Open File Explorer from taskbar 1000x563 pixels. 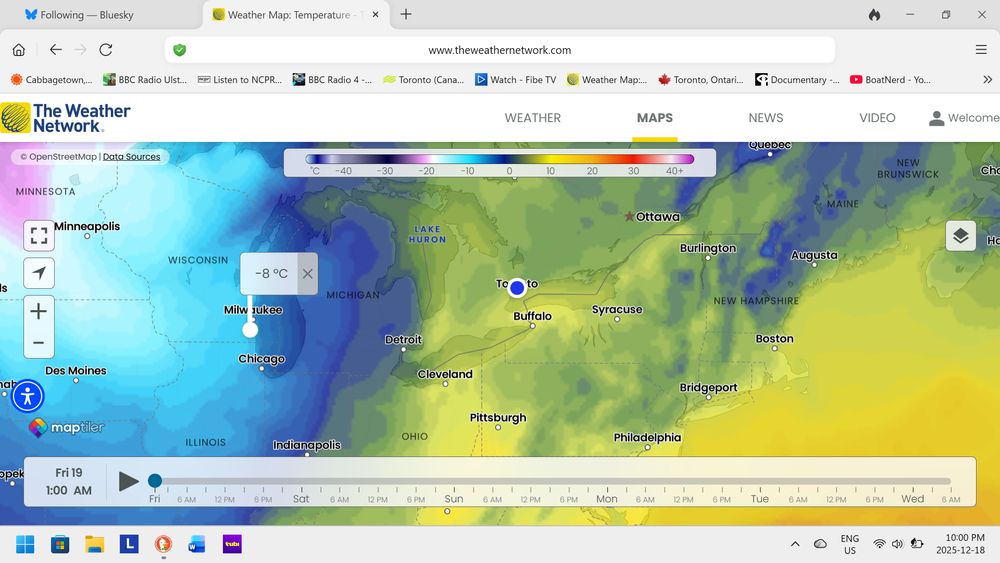pos(94,545)
